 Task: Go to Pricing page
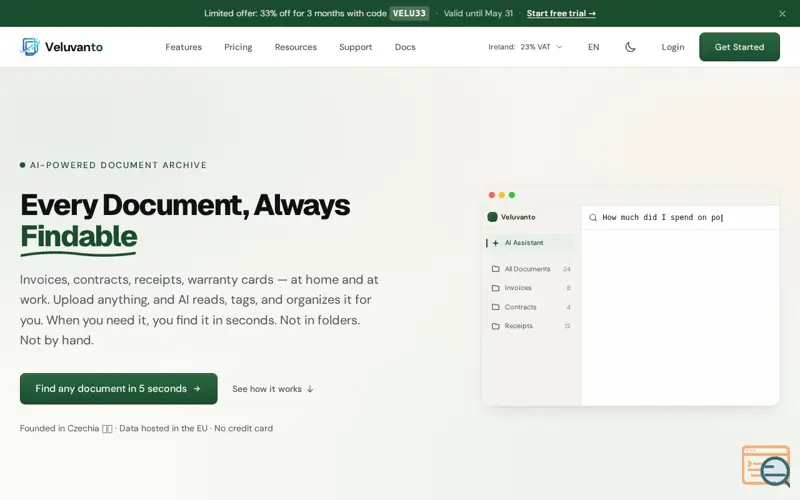coord(238,47)
